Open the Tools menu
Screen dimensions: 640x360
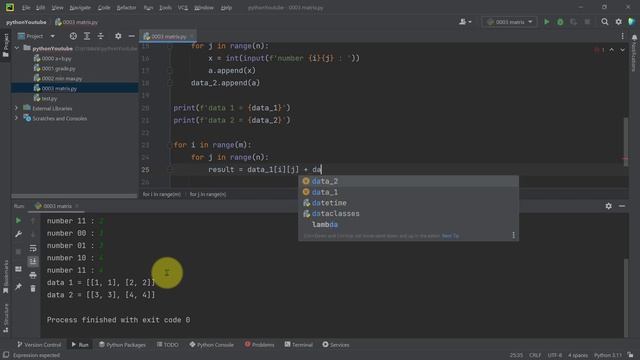(x=165, y=7)
